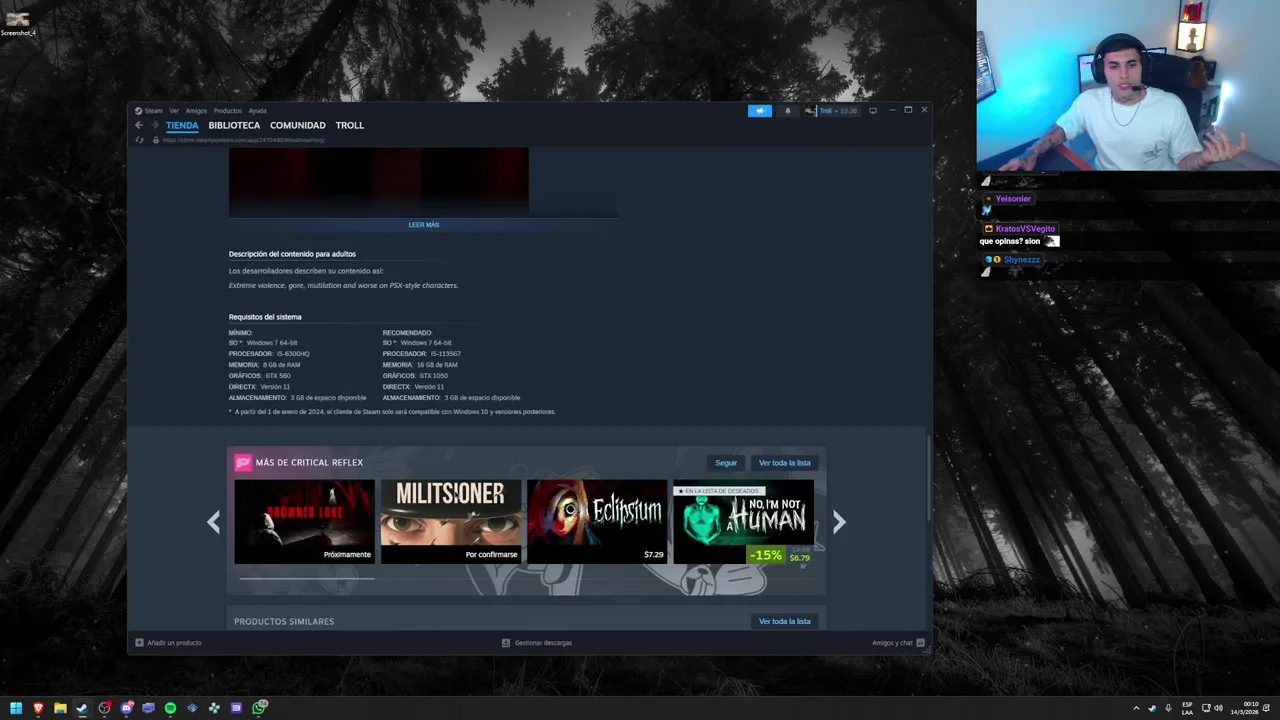
Task: Open the Screenshot_4 desktop file
Action: coord(17,23)
